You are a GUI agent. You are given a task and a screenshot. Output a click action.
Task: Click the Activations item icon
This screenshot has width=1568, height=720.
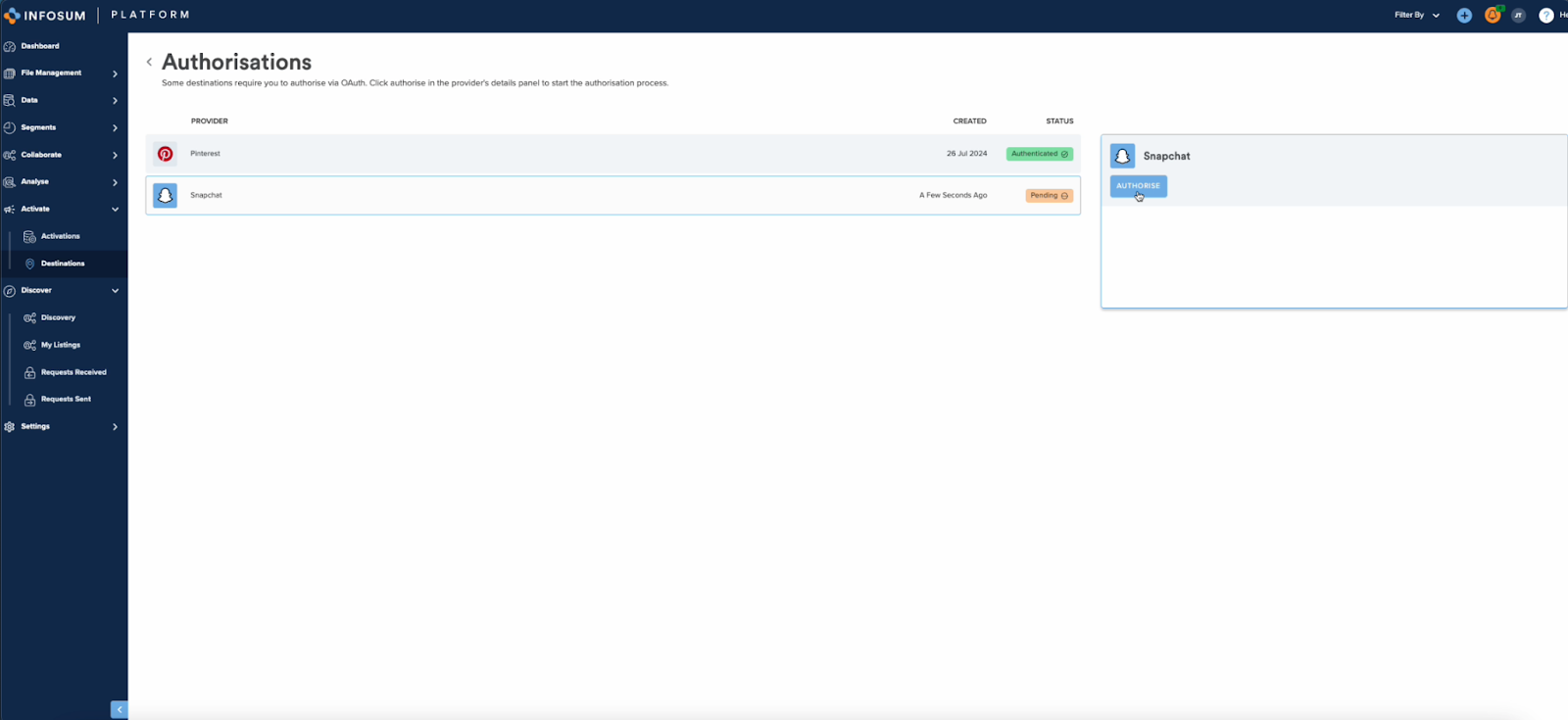click(29, 236)
